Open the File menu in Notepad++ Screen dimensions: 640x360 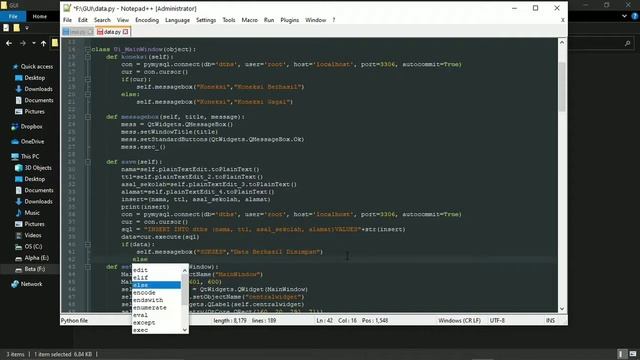(67, 20)
